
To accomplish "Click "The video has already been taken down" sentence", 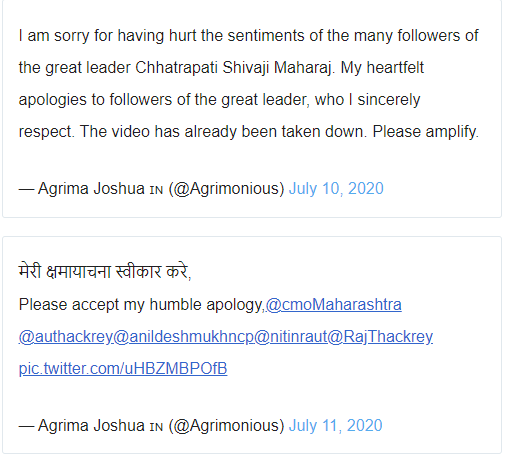I will 223,132.
